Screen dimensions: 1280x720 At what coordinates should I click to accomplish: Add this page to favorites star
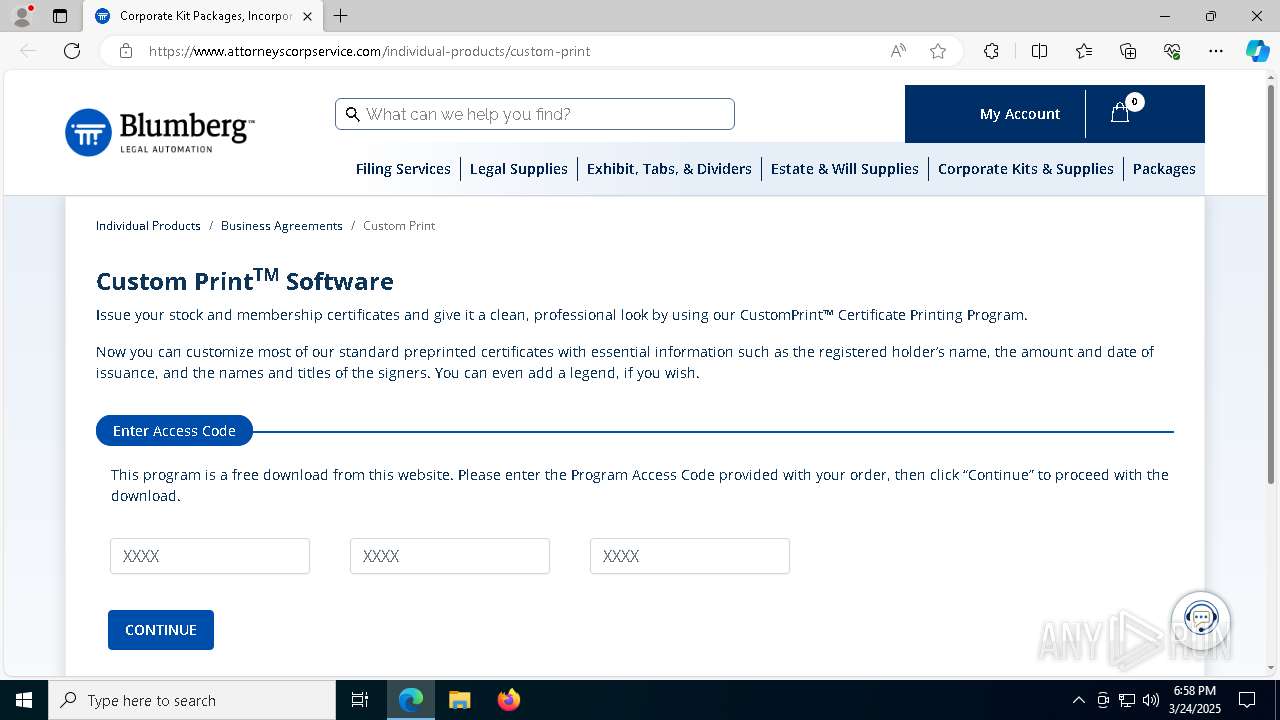point(938,51)
